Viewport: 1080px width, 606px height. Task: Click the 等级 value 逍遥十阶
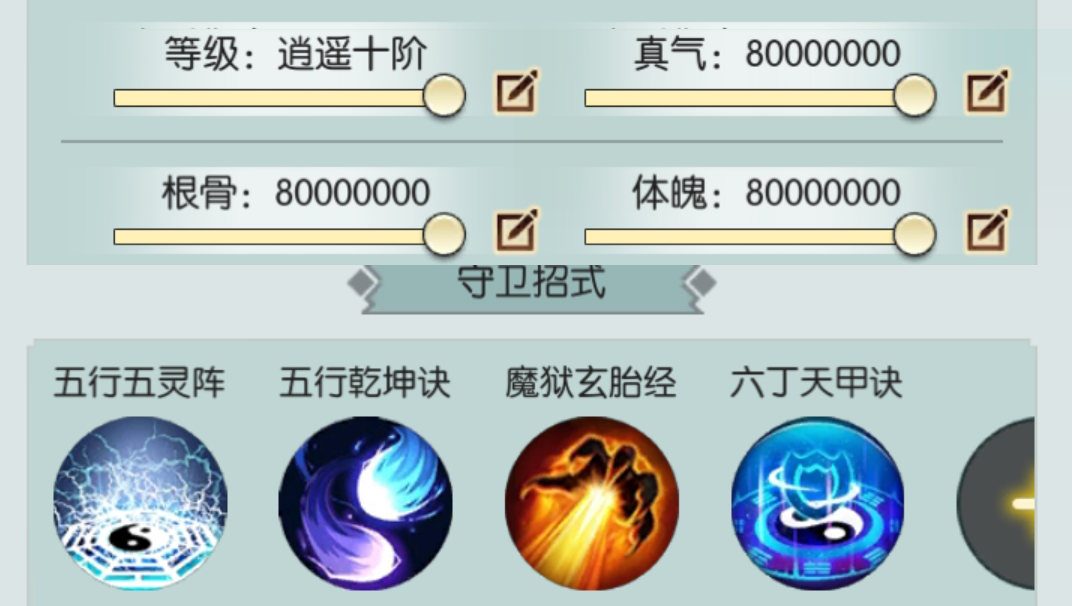(353, 54)
